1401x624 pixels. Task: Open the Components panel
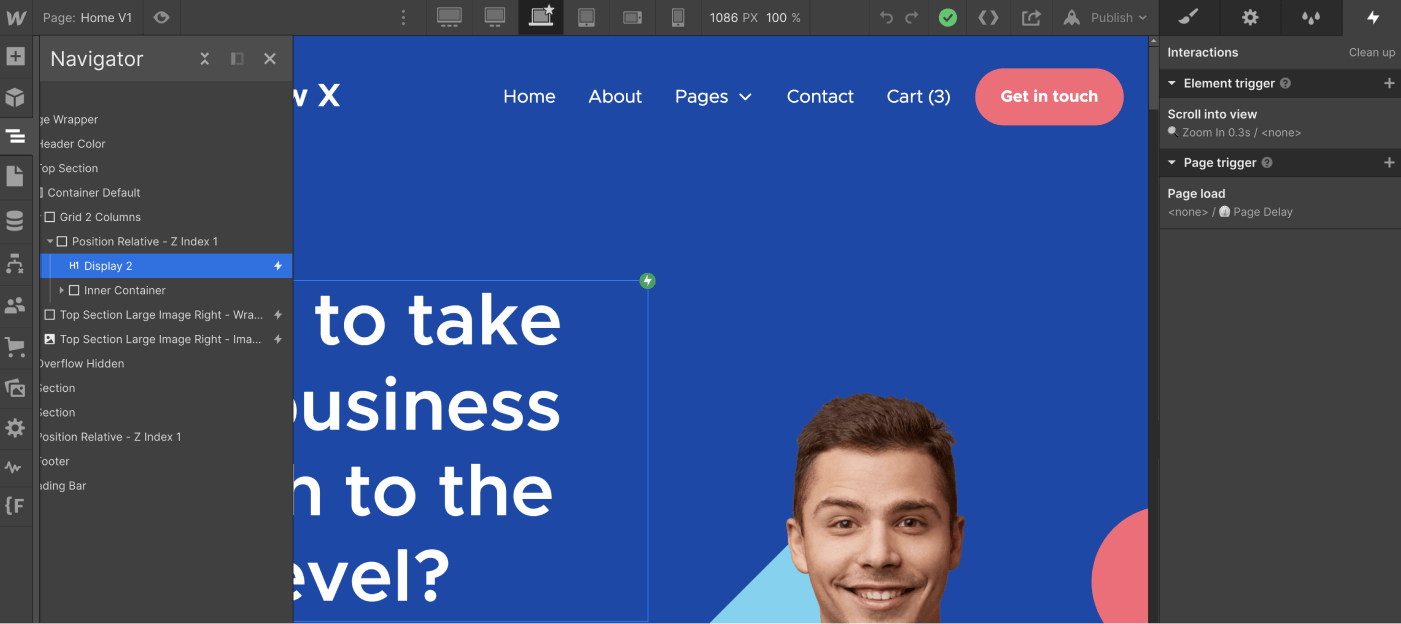click(16, 97)
